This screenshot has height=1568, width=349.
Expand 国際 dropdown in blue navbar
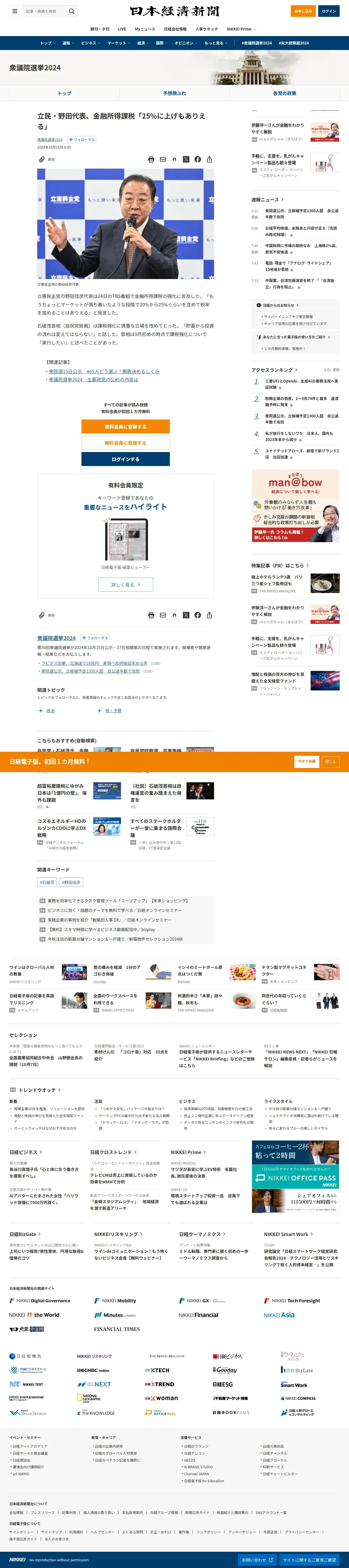(x=161, y=43)
